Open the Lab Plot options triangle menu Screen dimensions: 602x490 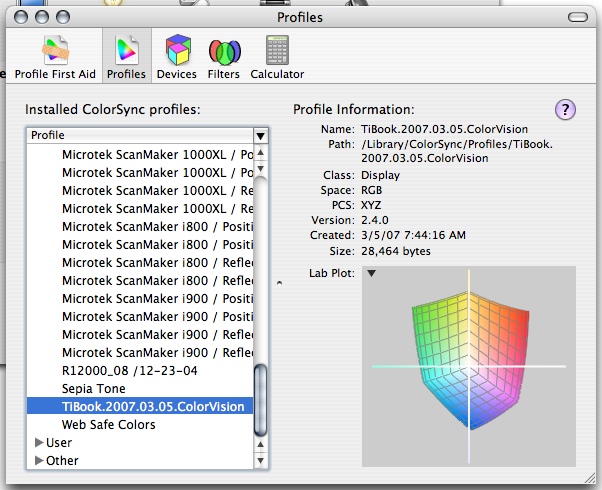(x=371, y=273)
